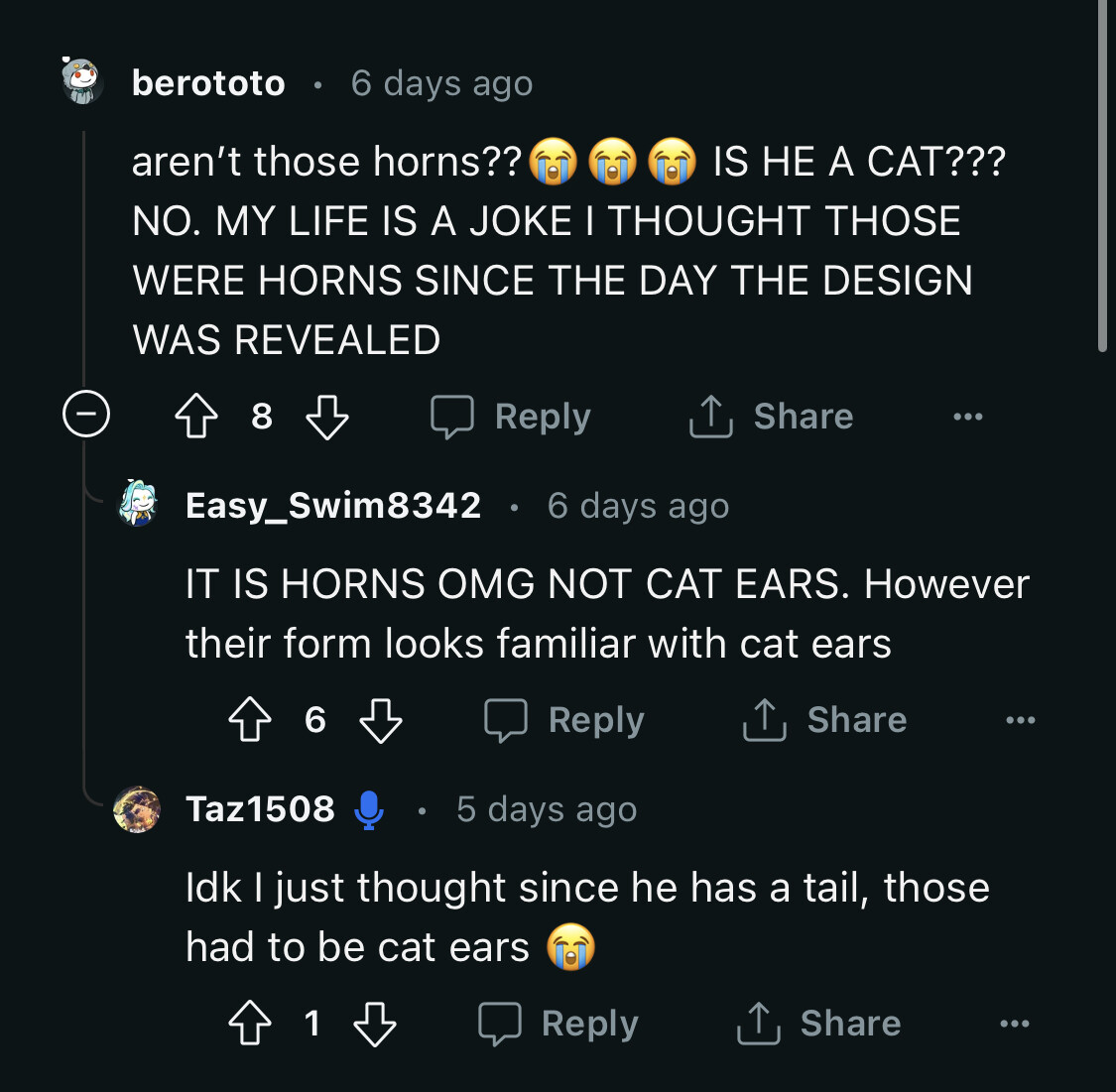Downvote Taz1508's reply
This screenshot has width=1116, height=1092.
tap(375, 1024)
